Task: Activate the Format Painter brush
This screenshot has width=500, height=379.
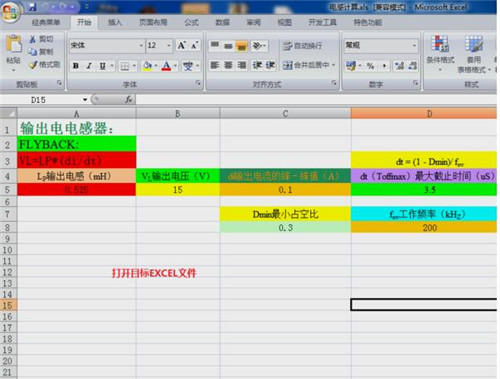Action: [33, 64]
